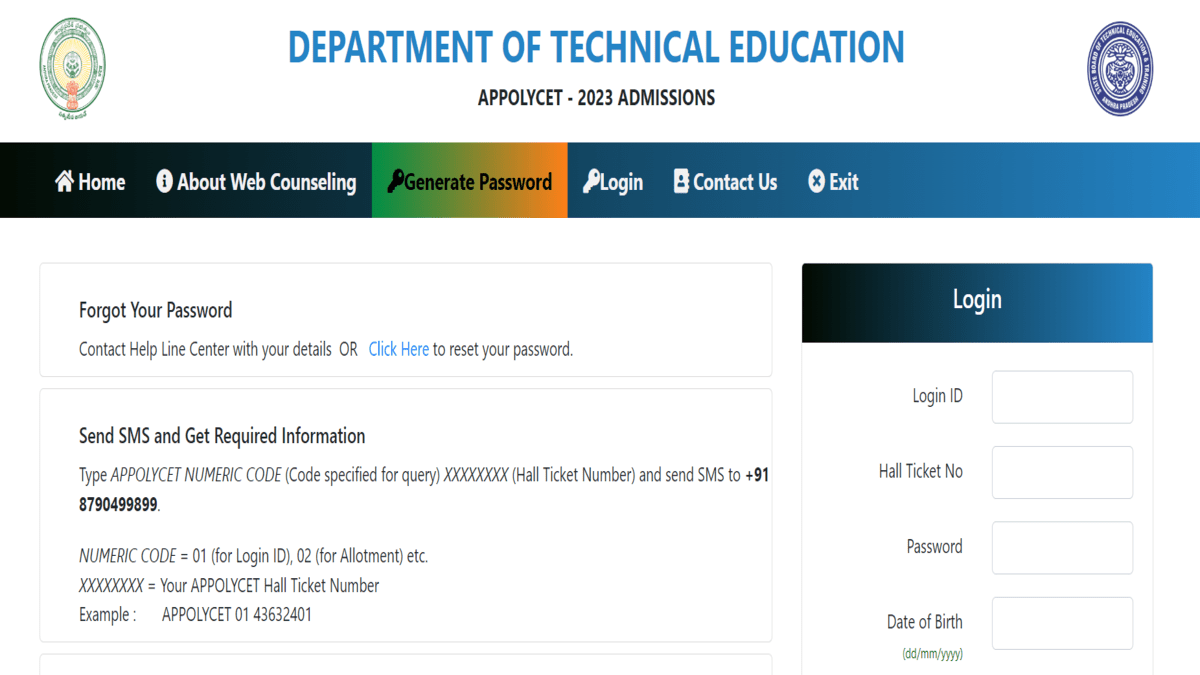Click the house icon beside Home
Viewport: 1200px width, 675px height.
(x=65, y=181)
